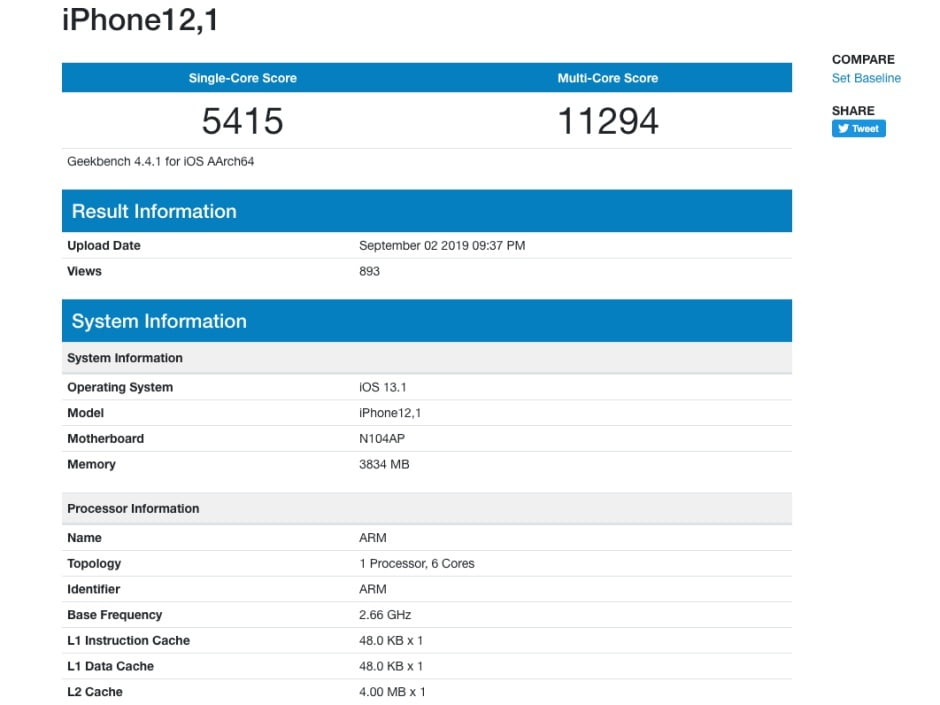This screenshot has width=940, height=705.
Task: Click the Twitter bird icon in the Tweet button
Action: [x=843, y=129]
